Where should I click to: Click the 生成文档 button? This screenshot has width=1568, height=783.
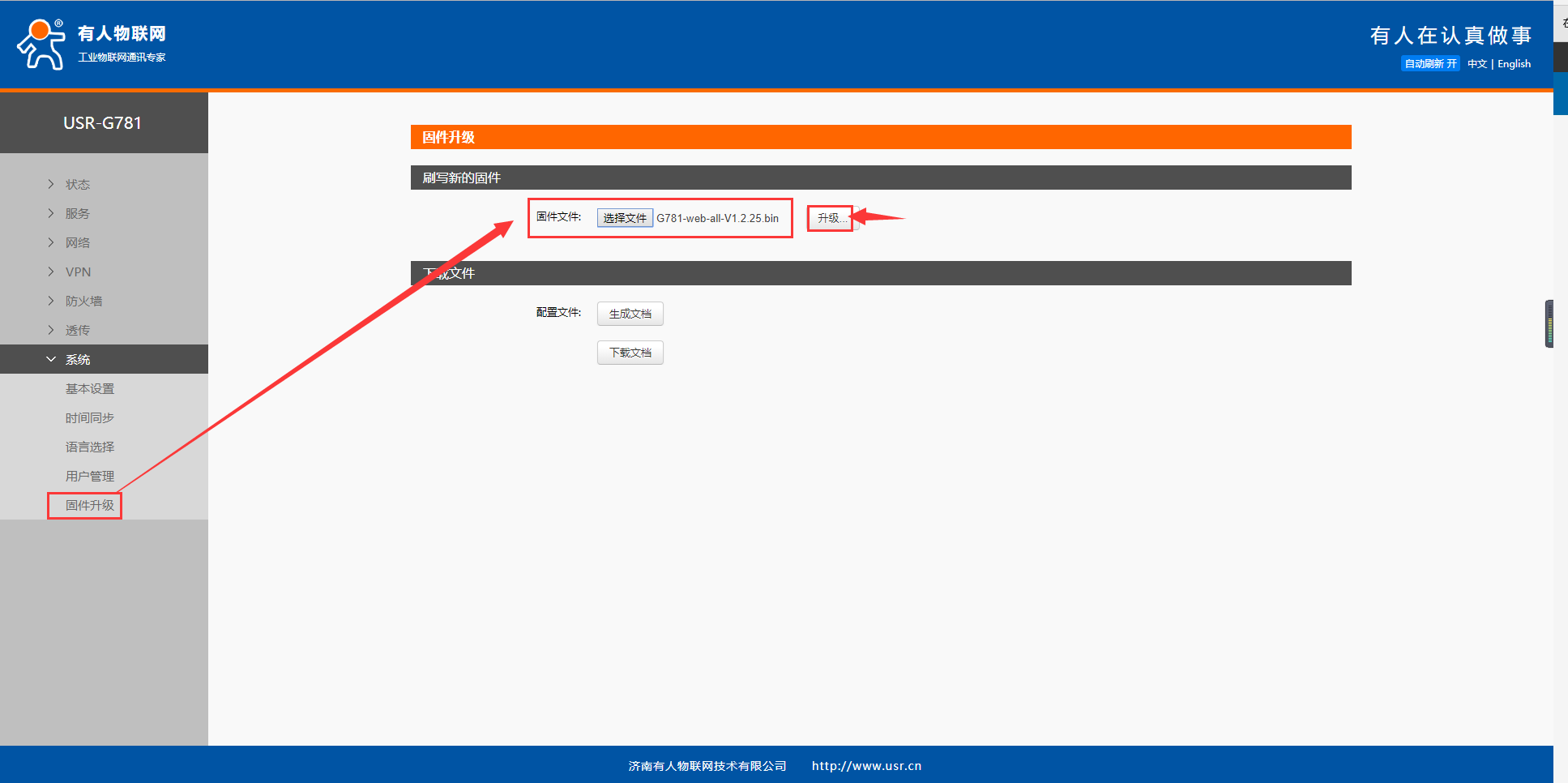(630, 314)
